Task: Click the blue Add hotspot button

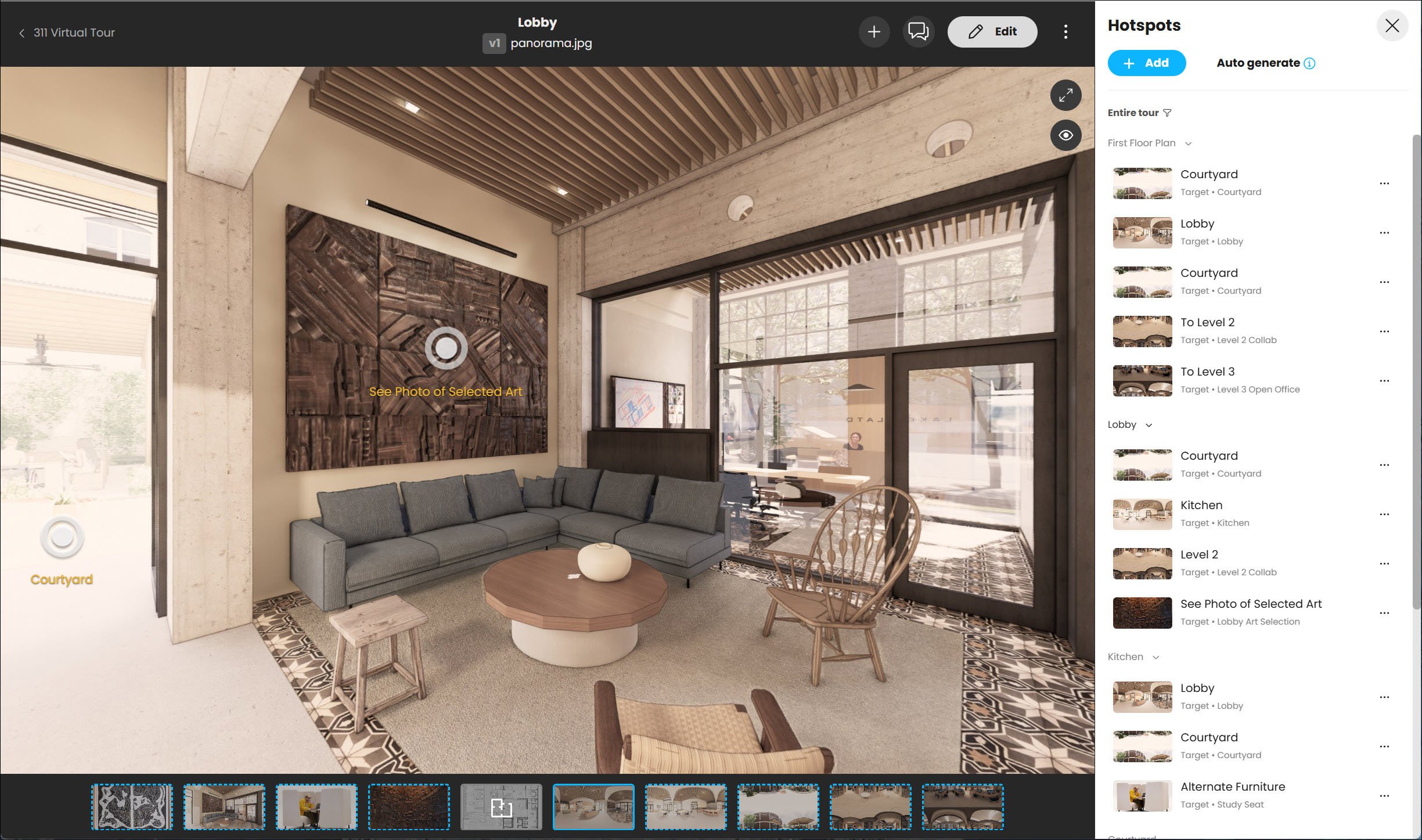Action: [1146, 63]
